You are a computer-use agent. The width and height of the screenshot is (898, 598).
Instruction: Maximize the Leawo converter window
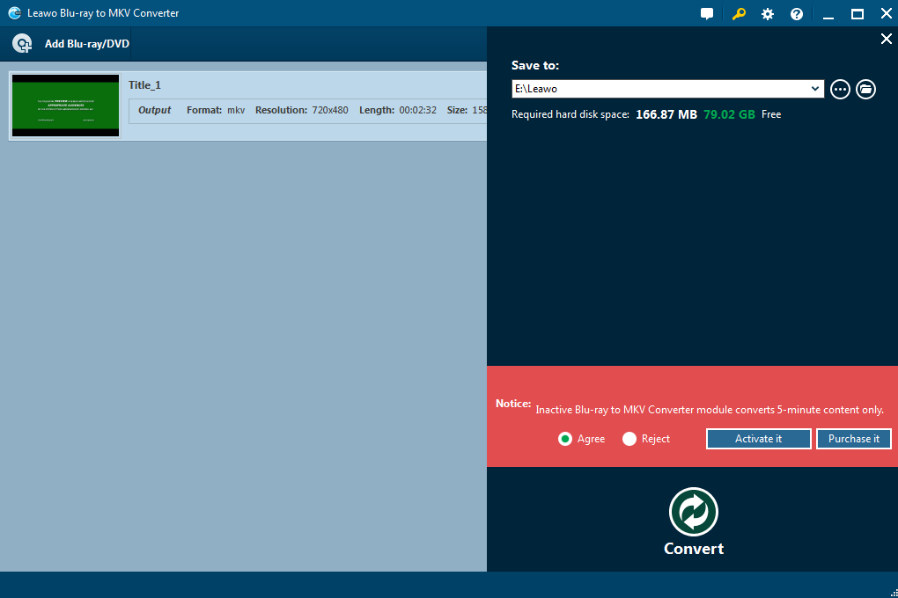[857, 14]
